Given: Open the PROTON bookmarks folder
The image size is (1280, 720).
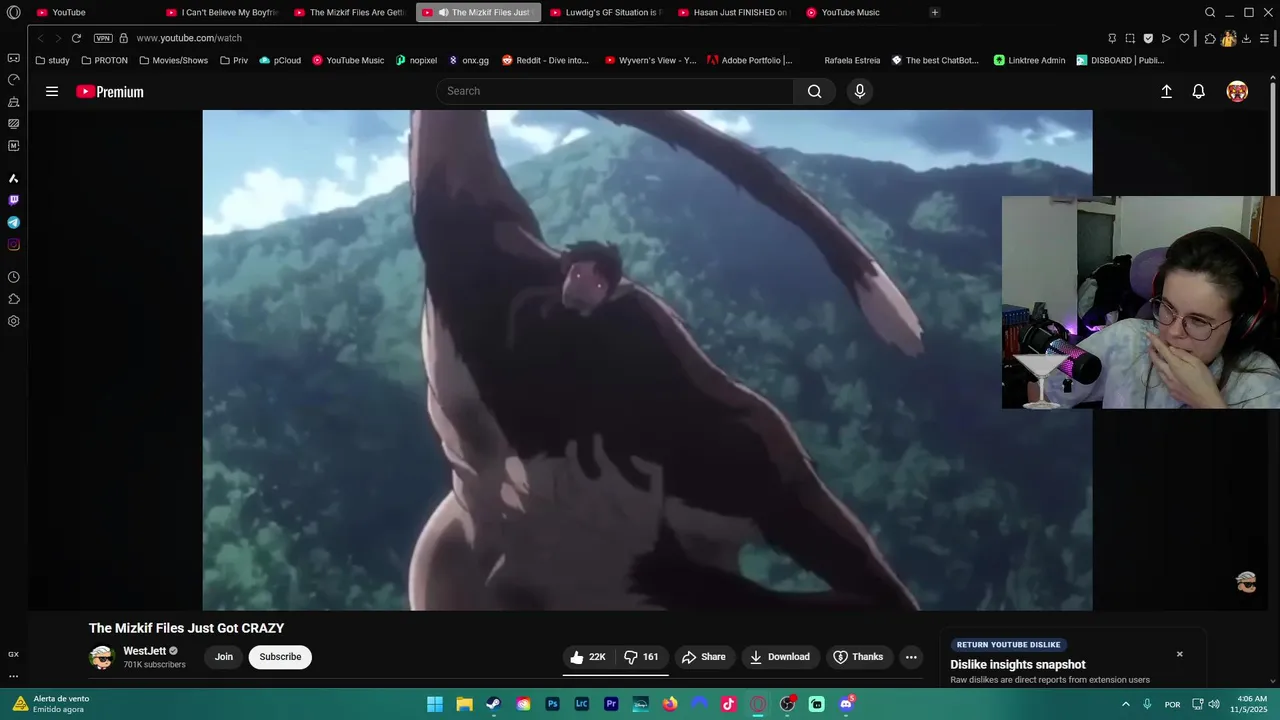Looking at the screenshot, I should point(104,60).
